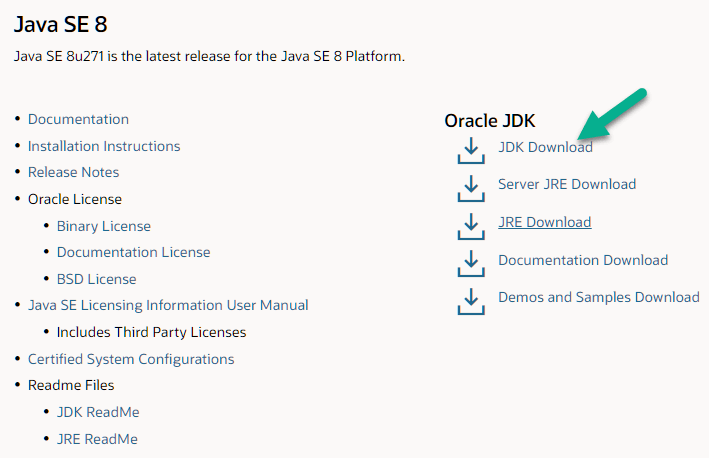Image resolution: width=709 pixels, height=458 pixels.
Task: Click the download icon beside JDK Download
Action: [470, 150]
